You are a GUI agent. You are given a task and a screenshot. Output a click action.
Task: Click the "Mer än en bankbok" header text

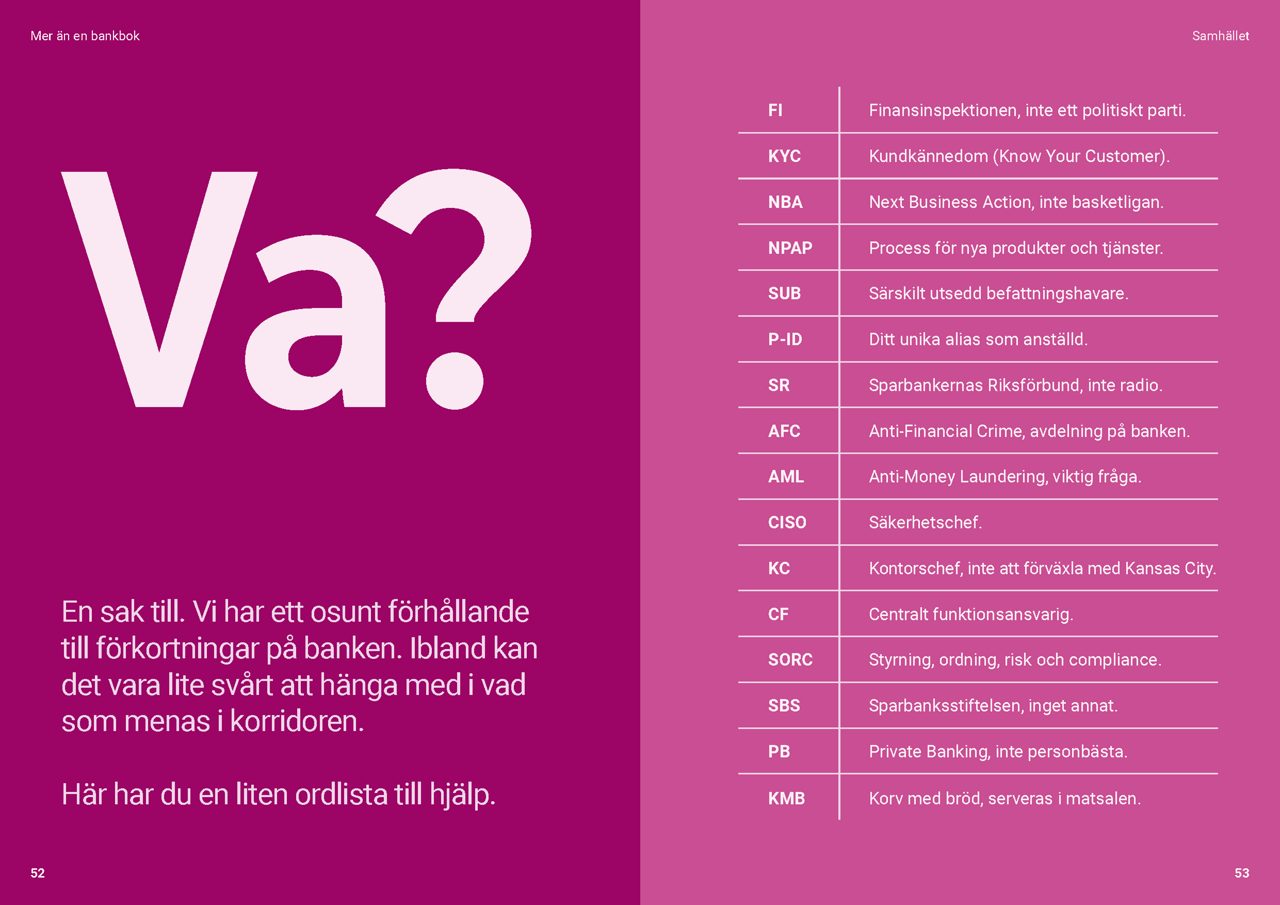point(85,36)
